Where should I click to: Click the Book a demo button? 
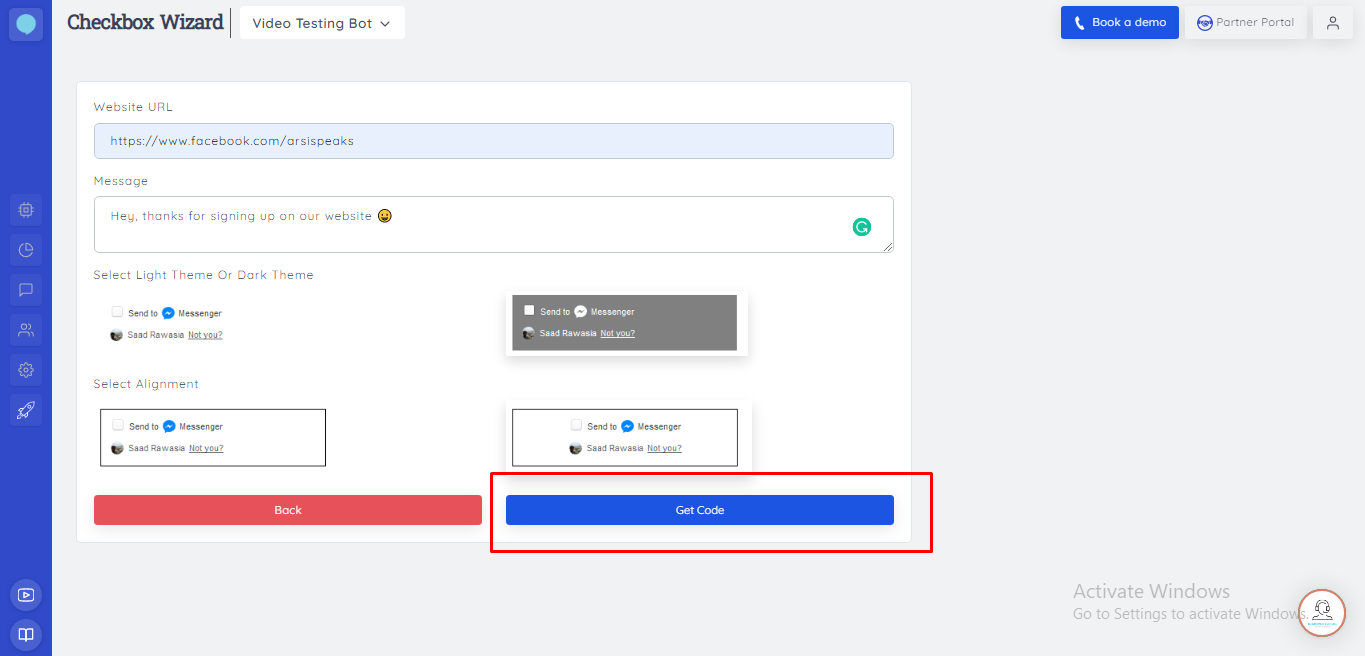[1120, 23]
